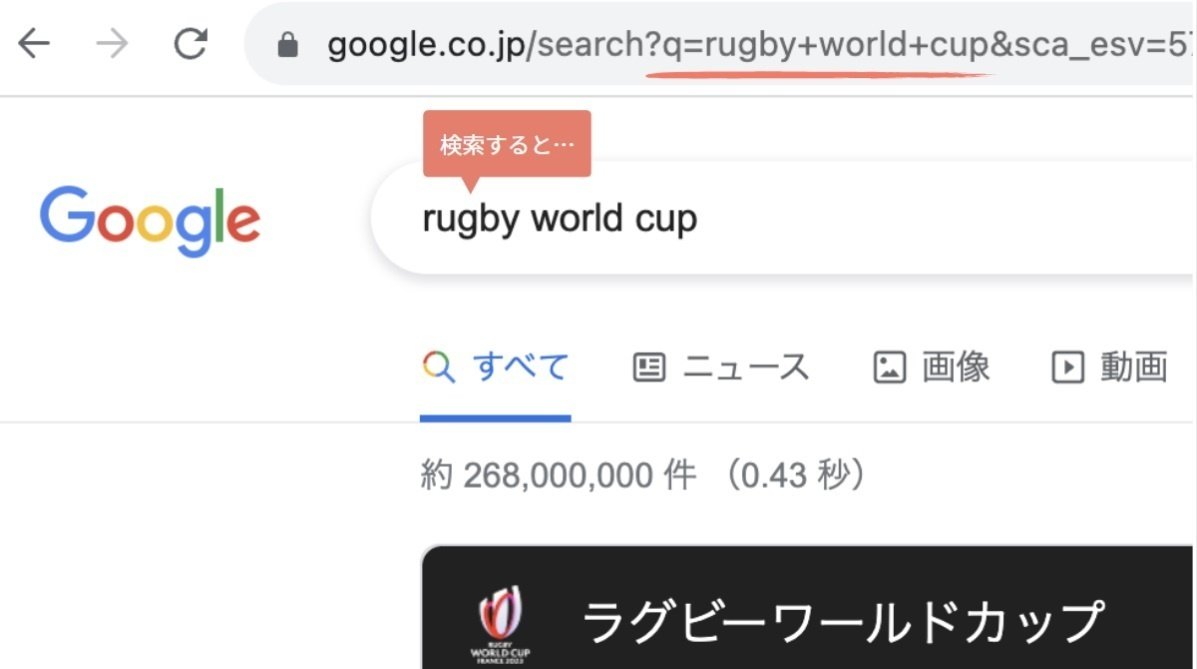The width and height of the screenshot is (1197, 669).
Task: Click the red 検索すると… callout
Action: [x=507, y=144]
